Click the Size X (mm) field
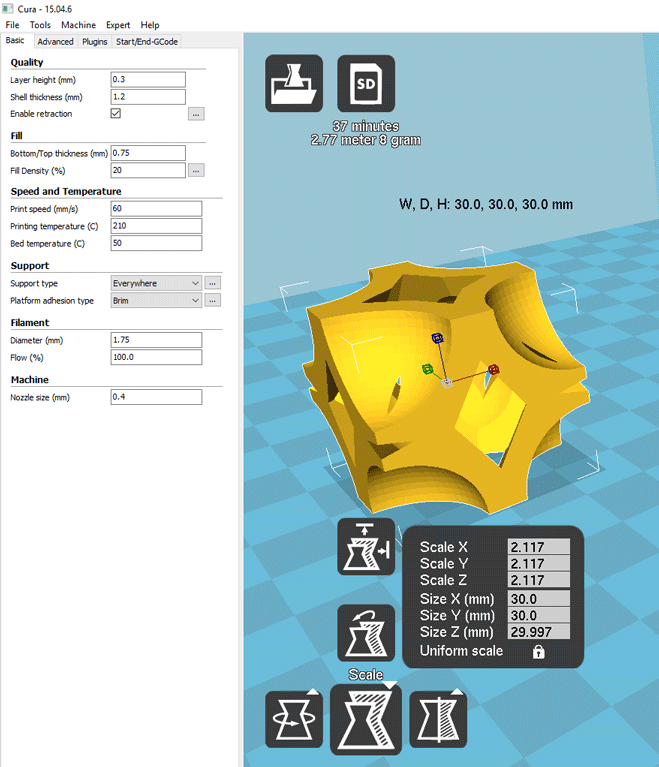The width and height of the screenshot is (659, 767). point(539,599)
